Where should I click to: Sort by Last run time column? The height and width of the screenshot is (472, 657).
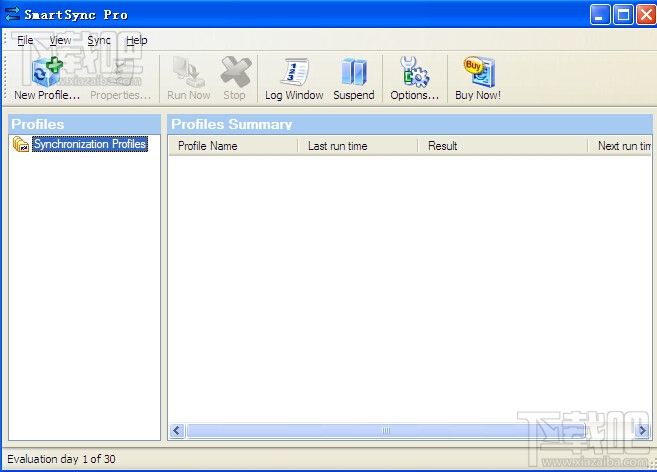(x=357, y=146)
